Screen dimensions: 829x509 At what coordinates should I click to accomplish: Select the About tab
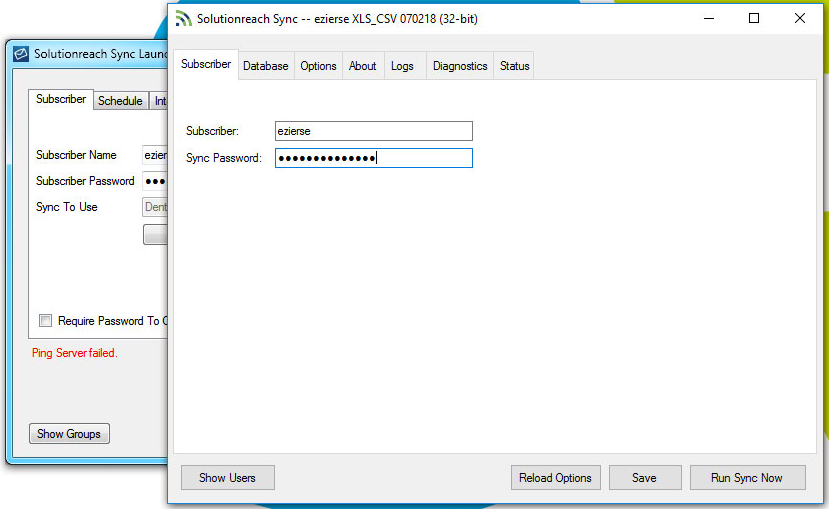(x=362, y=66)
